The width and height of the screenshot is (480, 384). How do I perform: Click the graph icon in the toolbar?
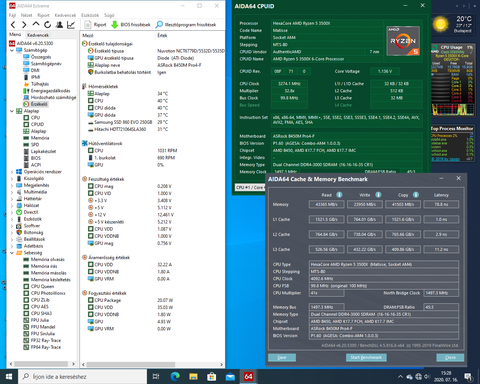[71, 25]
